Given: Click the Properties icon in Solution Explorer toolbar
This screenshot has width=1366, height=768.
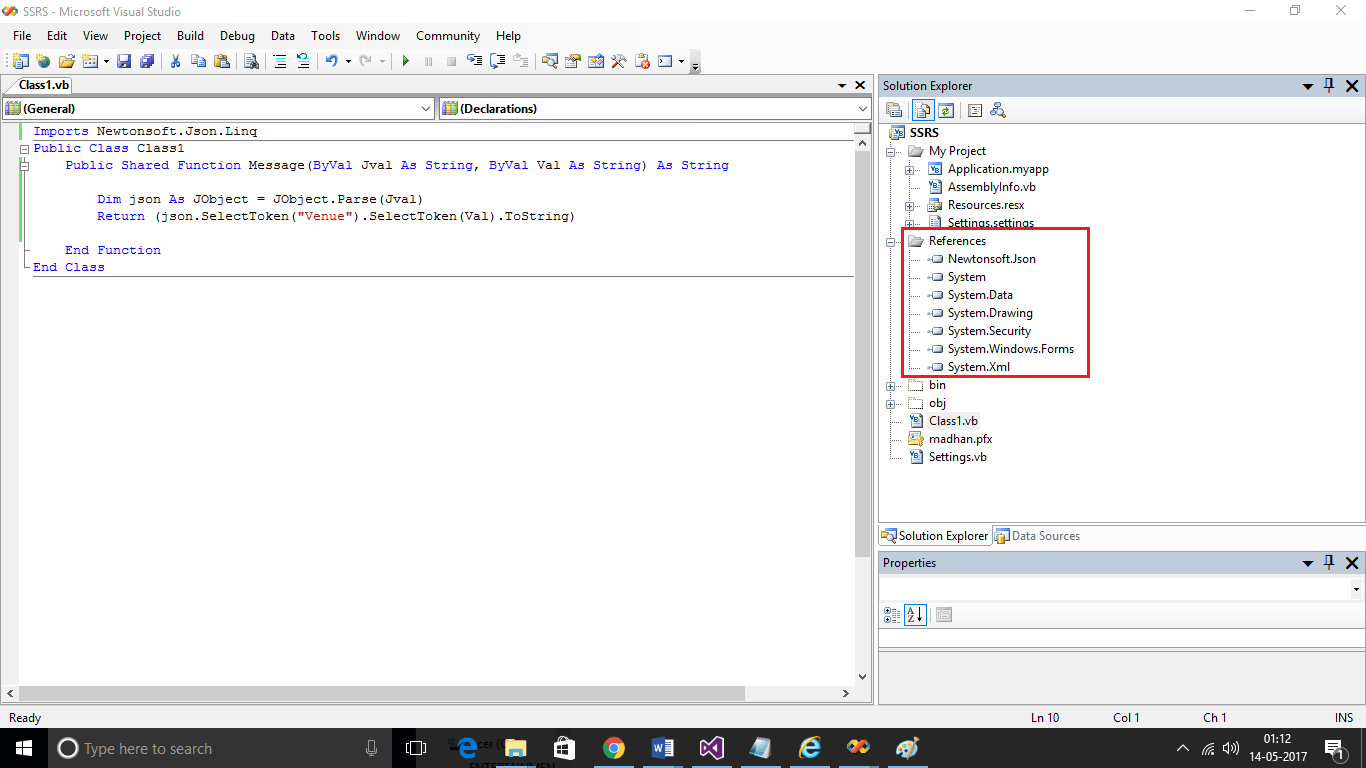Looking at the screenshot, I should click(x=894, y=110).
